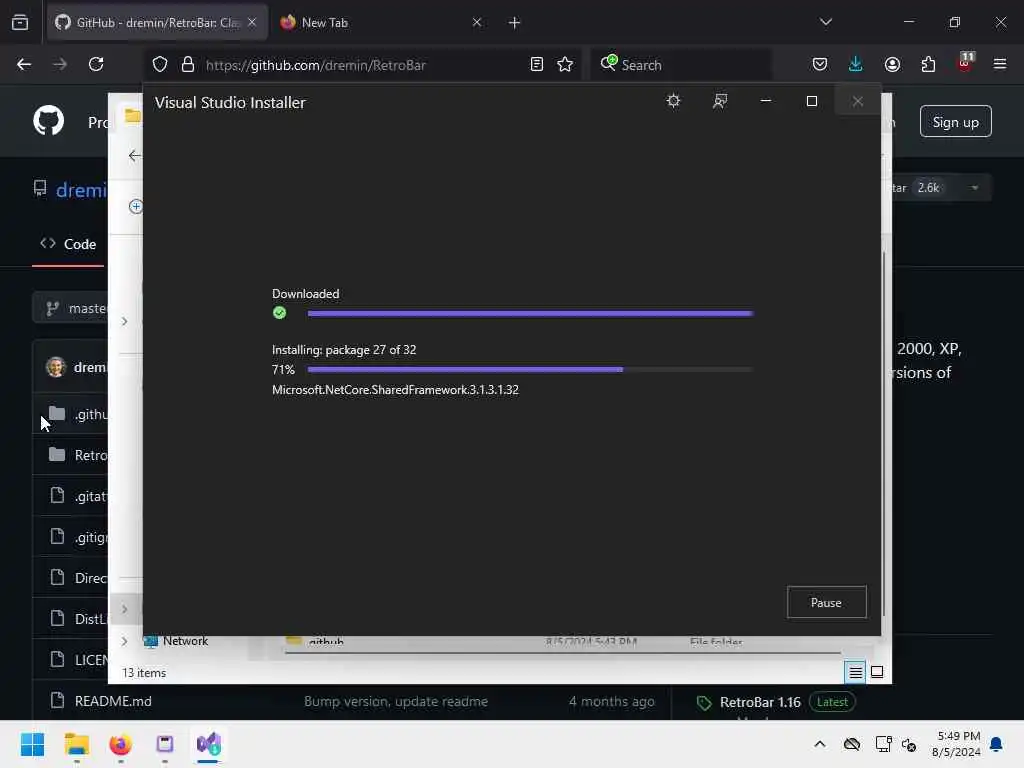Go forward in Firefox
This screenshot has height=768, width=1024.
point(60,65)
